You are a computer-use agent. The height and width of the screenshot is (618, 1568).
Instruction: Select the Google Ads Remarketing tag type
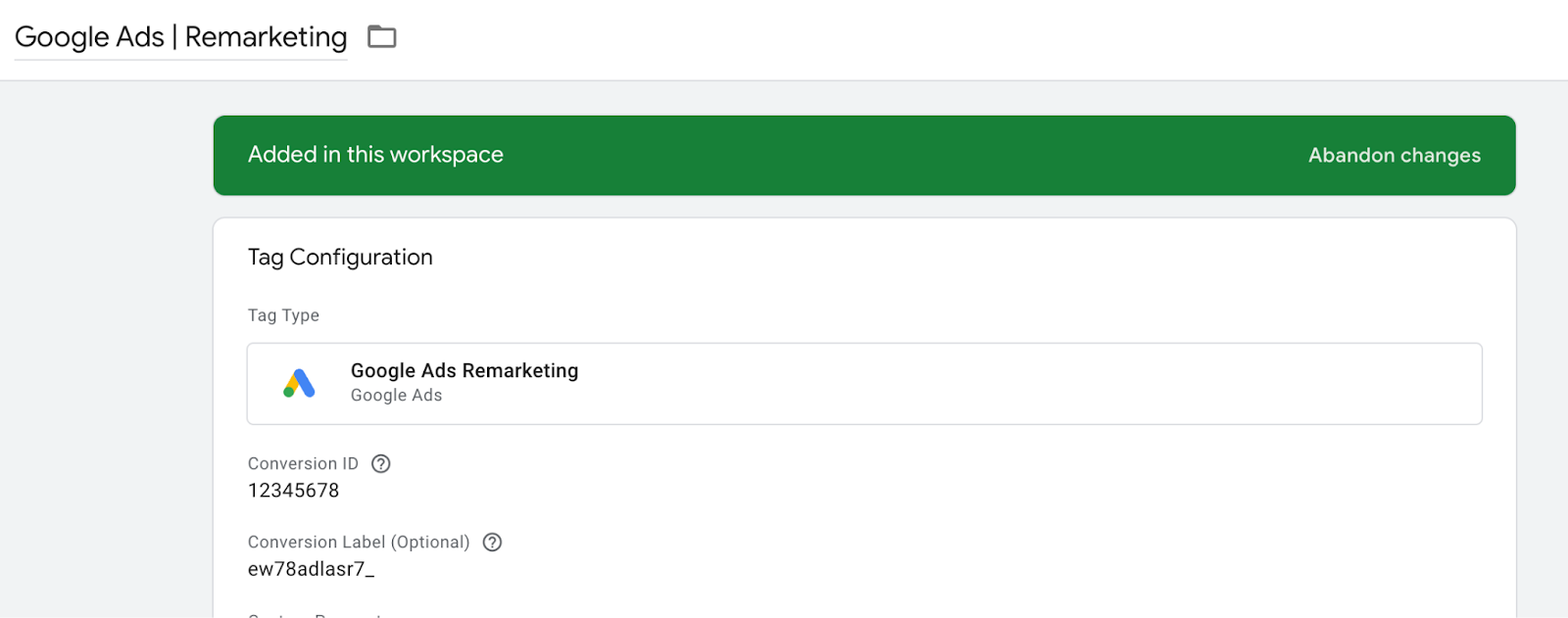click(864, 384)
